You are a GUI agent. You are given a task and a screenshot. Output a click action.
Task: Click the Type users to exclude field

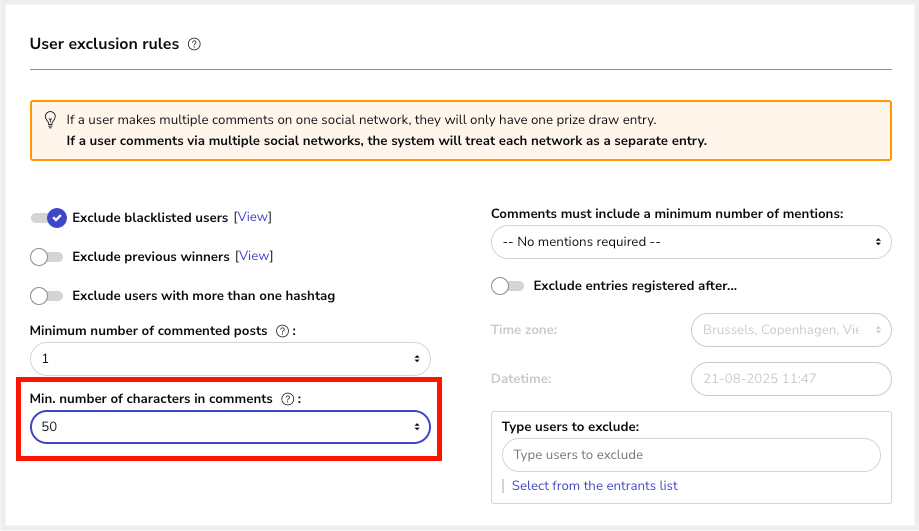point(690,455)
